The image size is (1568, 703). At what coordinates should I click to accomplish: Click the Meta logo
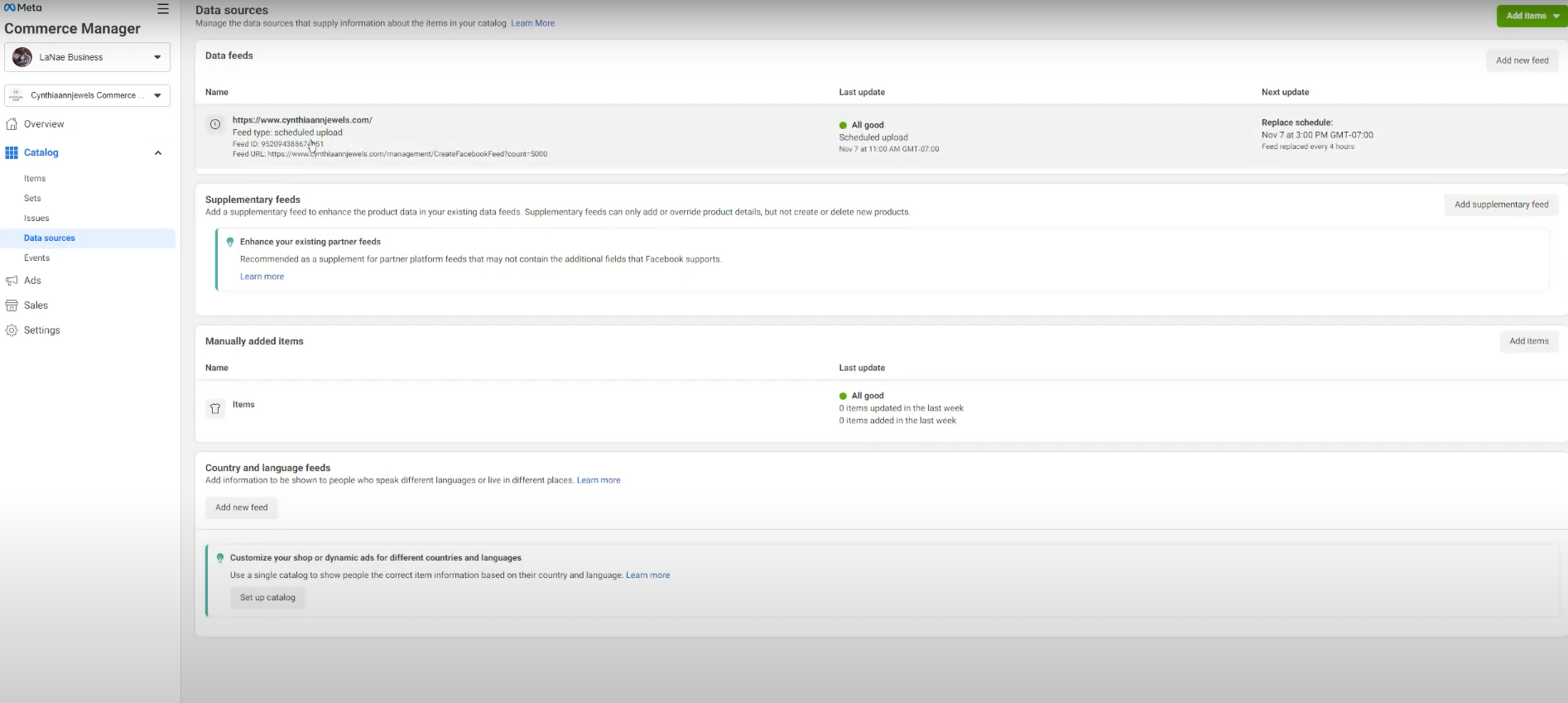click(23, 7)
